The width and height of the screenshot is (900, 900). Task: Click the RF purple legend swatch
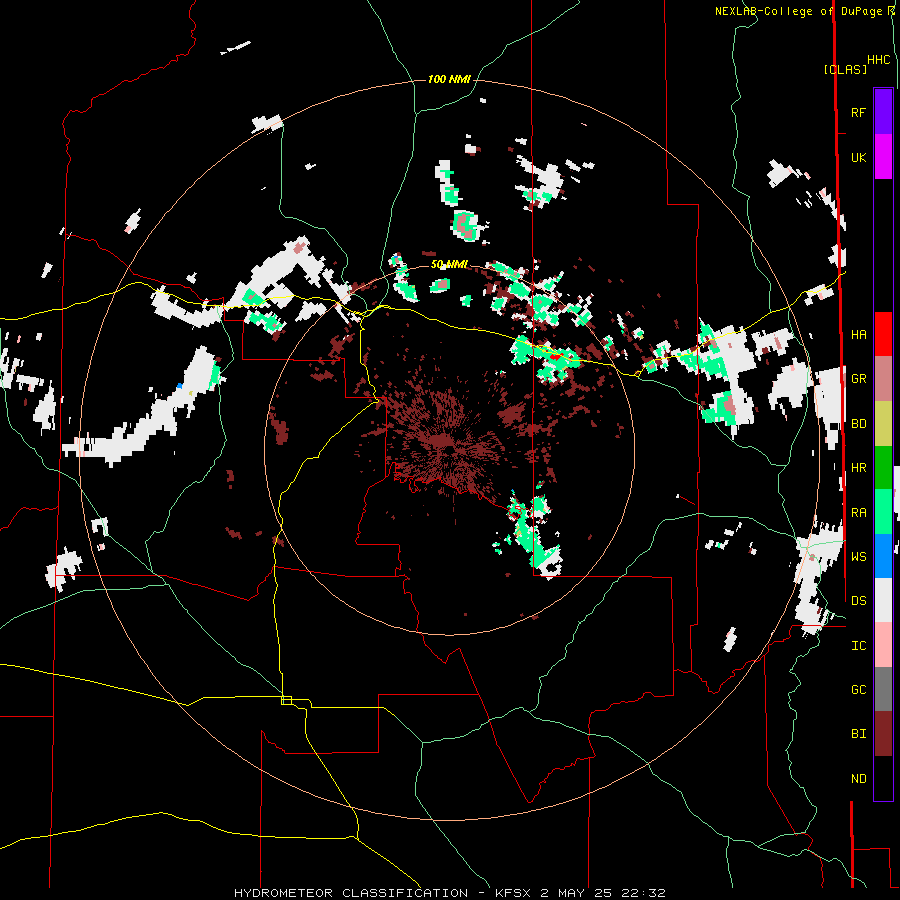click(x=883, y=112)
